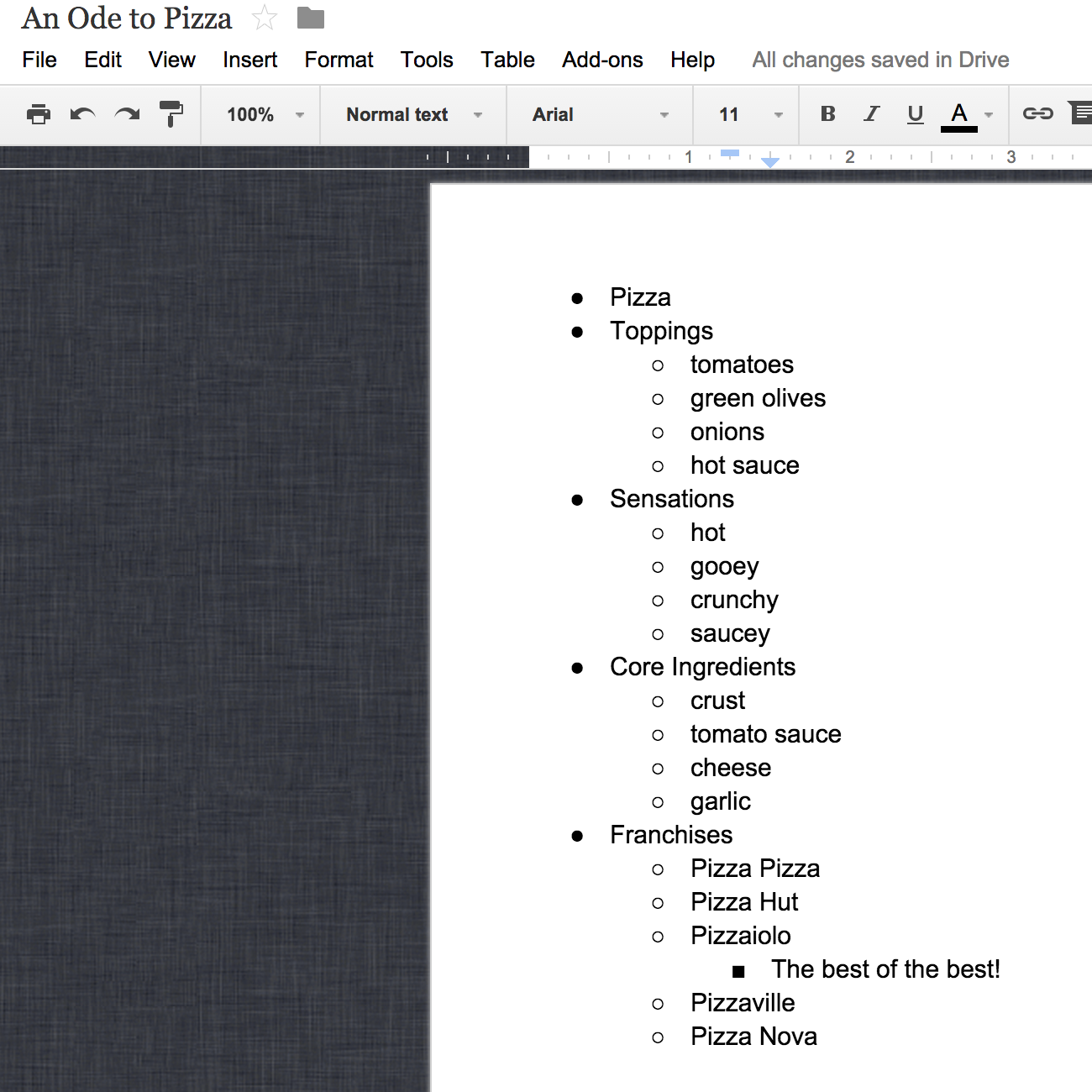The image size is (1092, 1092).
Task: Open the Edit menu
Action: (x=103, y=60)
